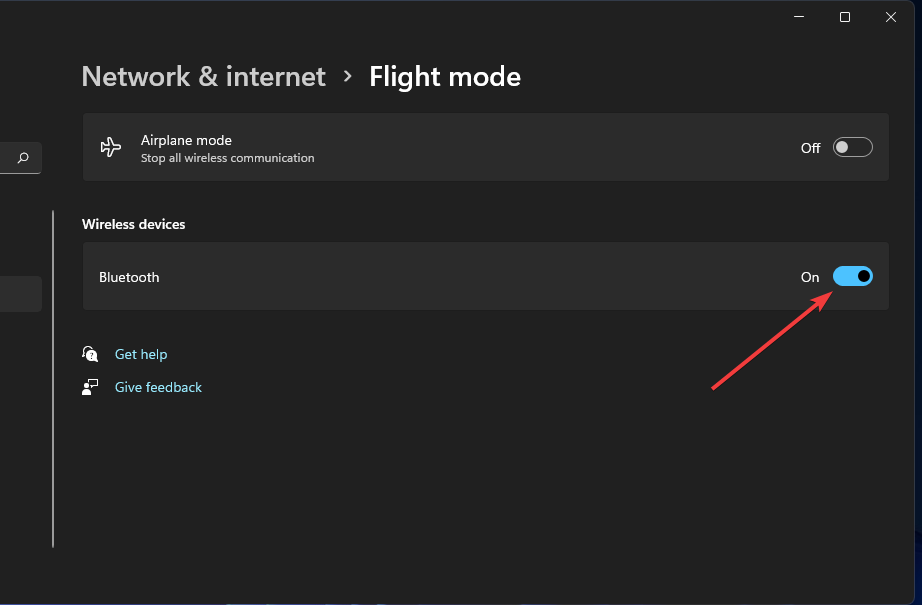Screen dimensions: 922x605
Task: Minimize the Settings window
Action: coord(797,16)
